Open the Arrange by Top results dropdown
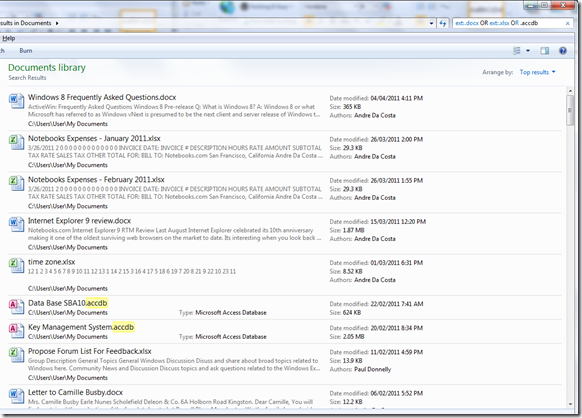This screenshot has height=418, width=582. [537, 72]
